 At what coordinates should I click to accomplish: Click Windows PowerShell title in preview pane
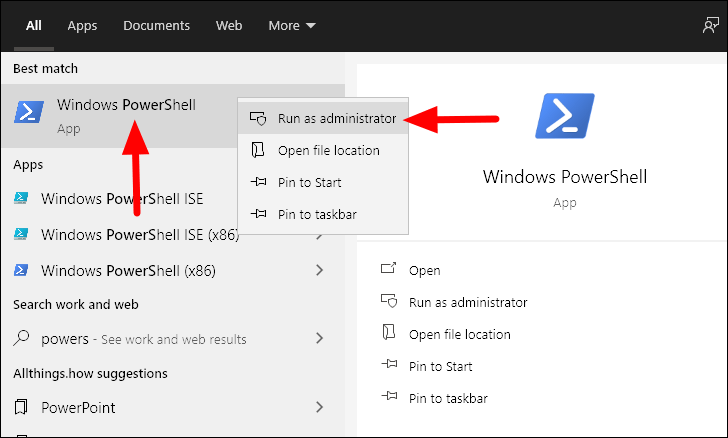point(565,177)
